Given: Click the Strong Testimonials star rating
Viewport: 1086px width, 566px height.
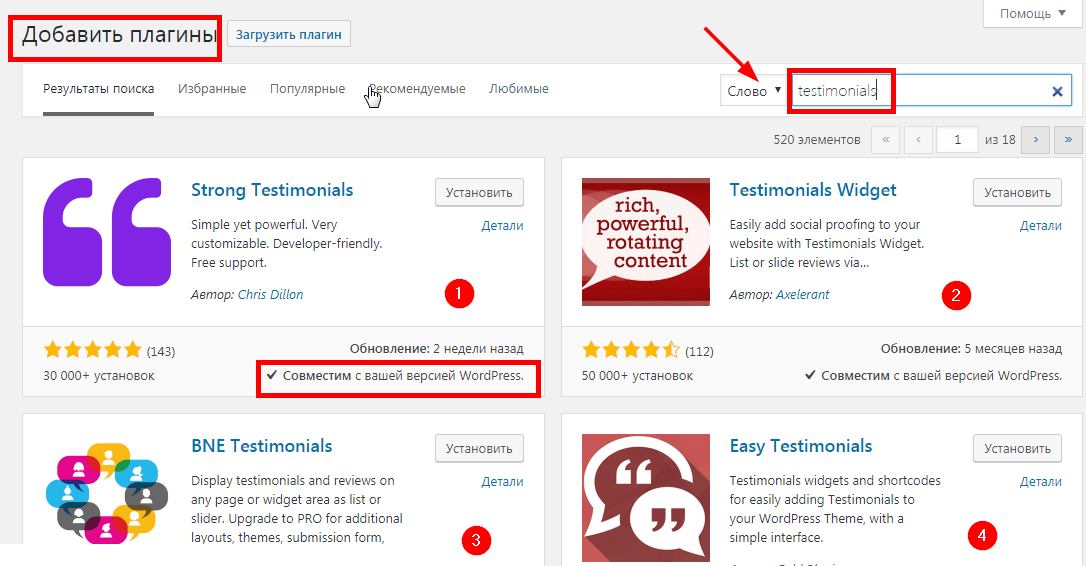Looking at the screenshot, I should pos(92,350).
